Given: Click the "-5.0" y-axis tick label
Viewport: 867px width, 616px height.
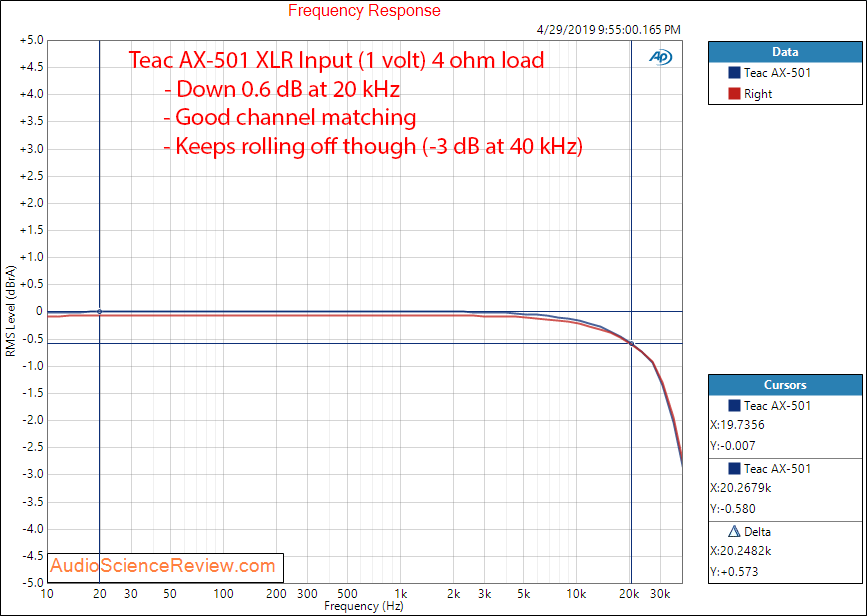Looking at the screenshot, I should coord(32,583).
